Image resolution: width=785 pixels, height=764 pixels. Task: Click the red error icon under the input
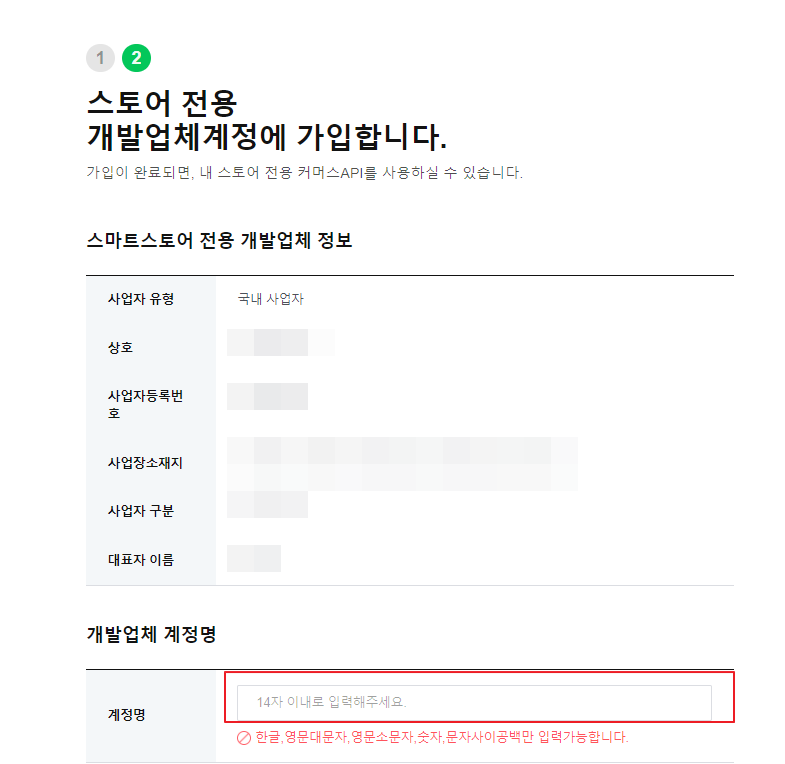click(243, 737)
